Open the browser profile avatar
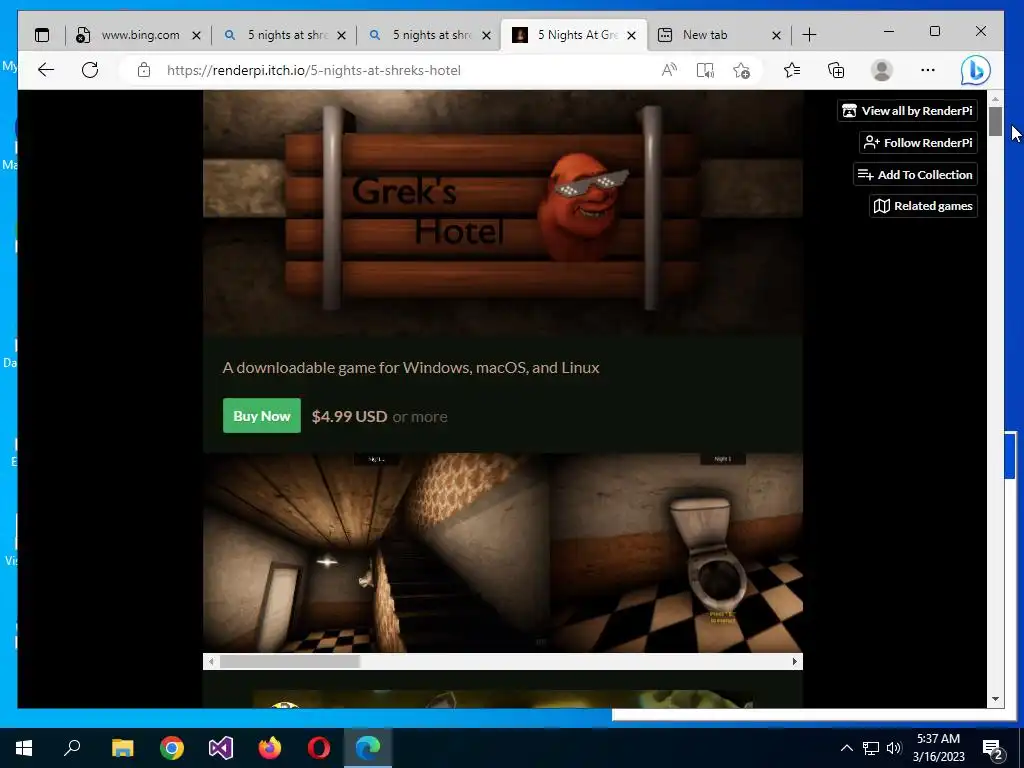This screenshot has width=1024, height=768. click(x=882, y=70)
